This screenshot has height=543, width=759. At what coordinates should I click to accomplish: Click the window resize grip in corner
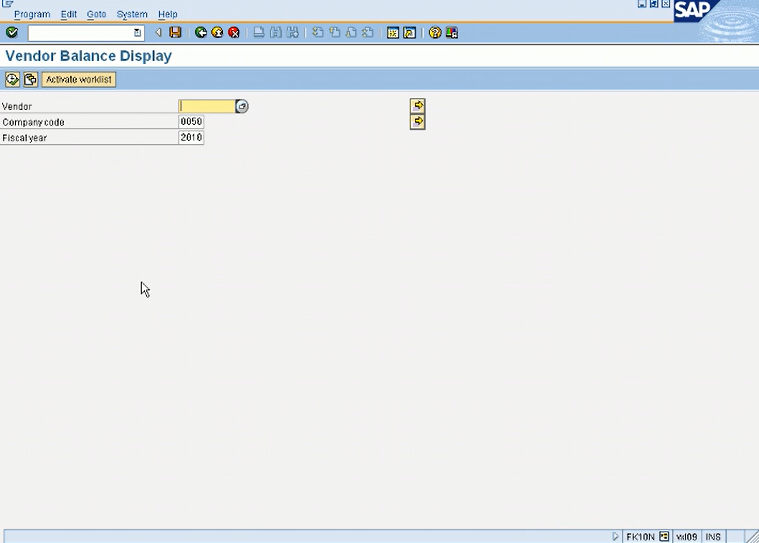[752, 536]
